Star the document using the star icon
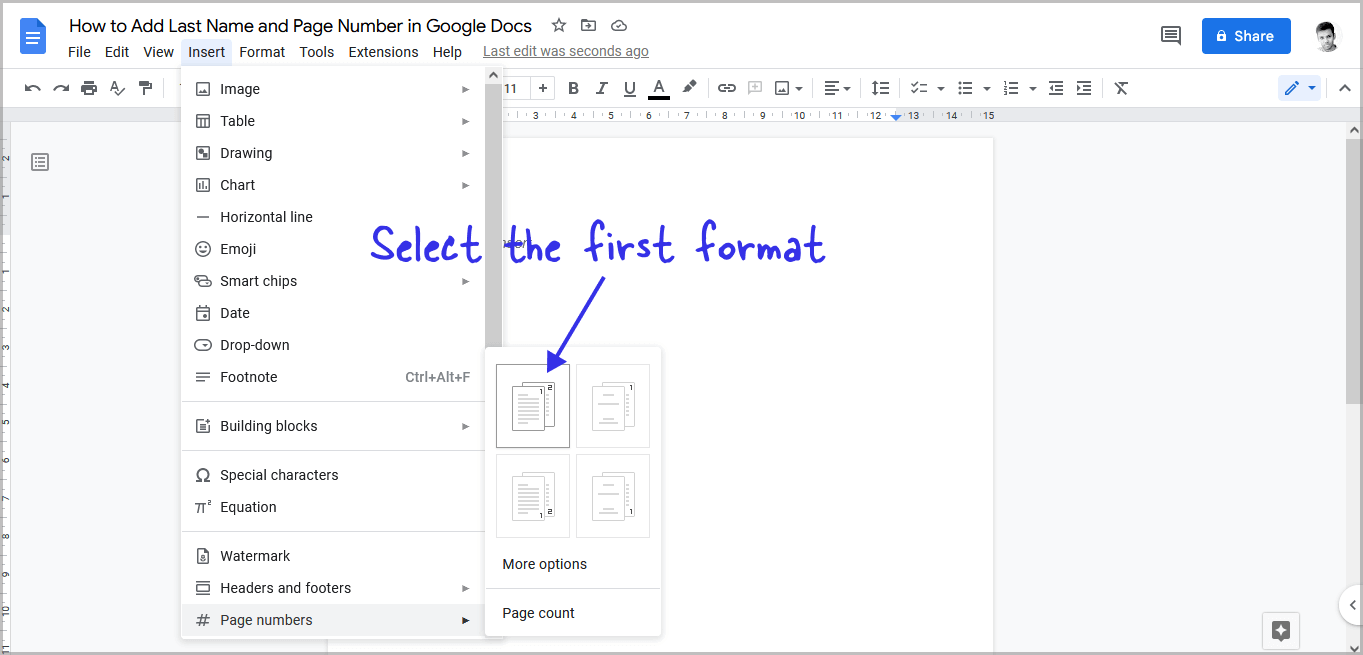The image size is (1363, 655). coord(558,25)
